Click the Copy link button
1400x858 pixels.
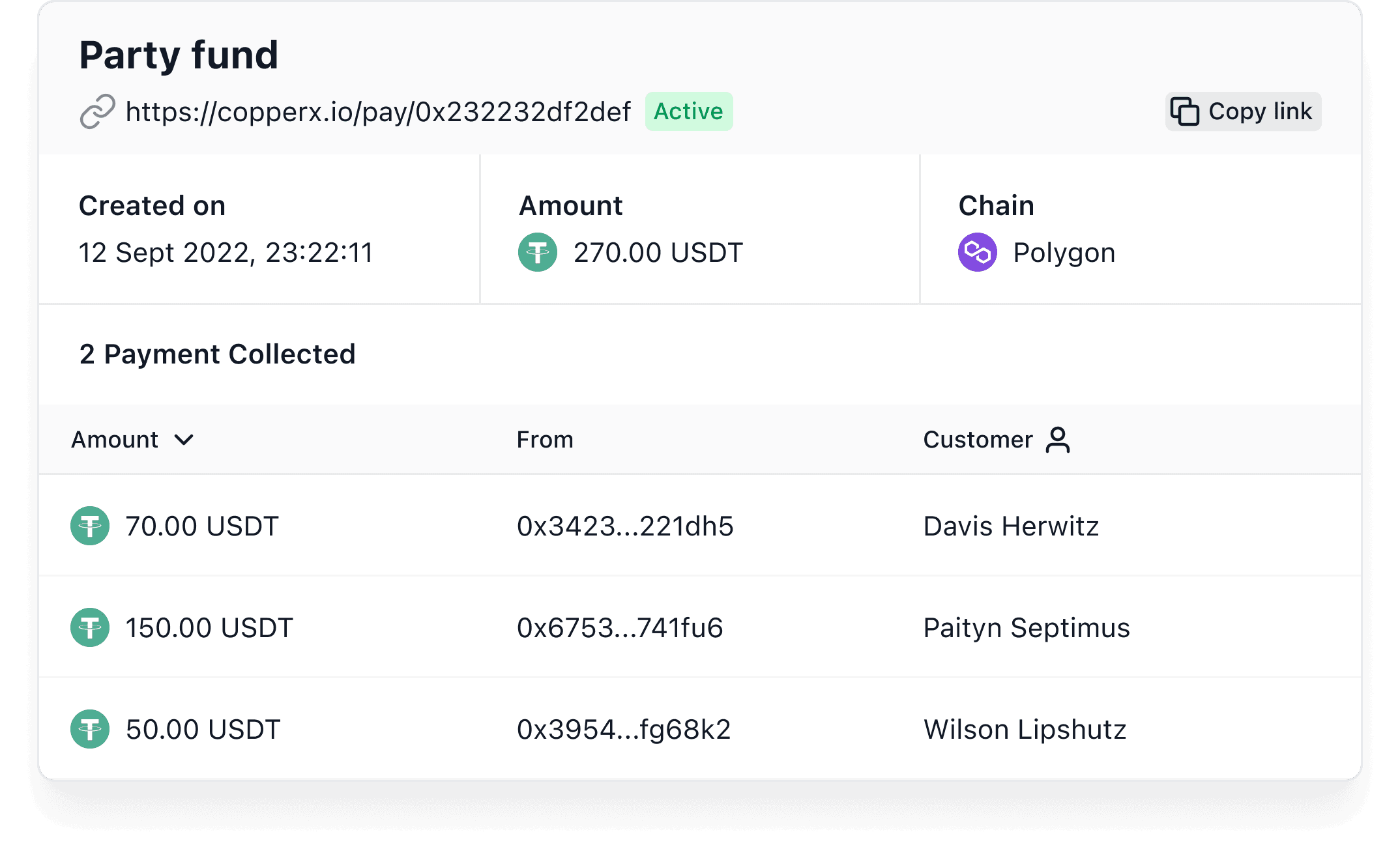[1243, 111]
